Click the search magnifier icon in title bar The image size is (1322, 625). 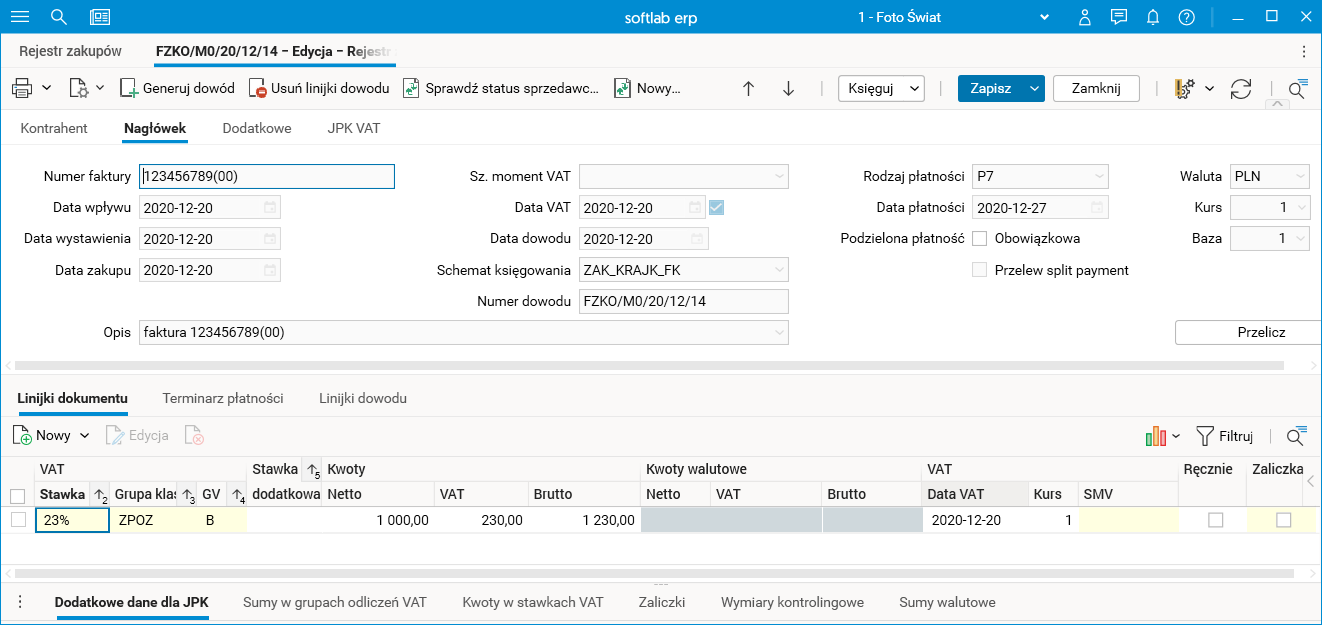click(x=58, y=17)
